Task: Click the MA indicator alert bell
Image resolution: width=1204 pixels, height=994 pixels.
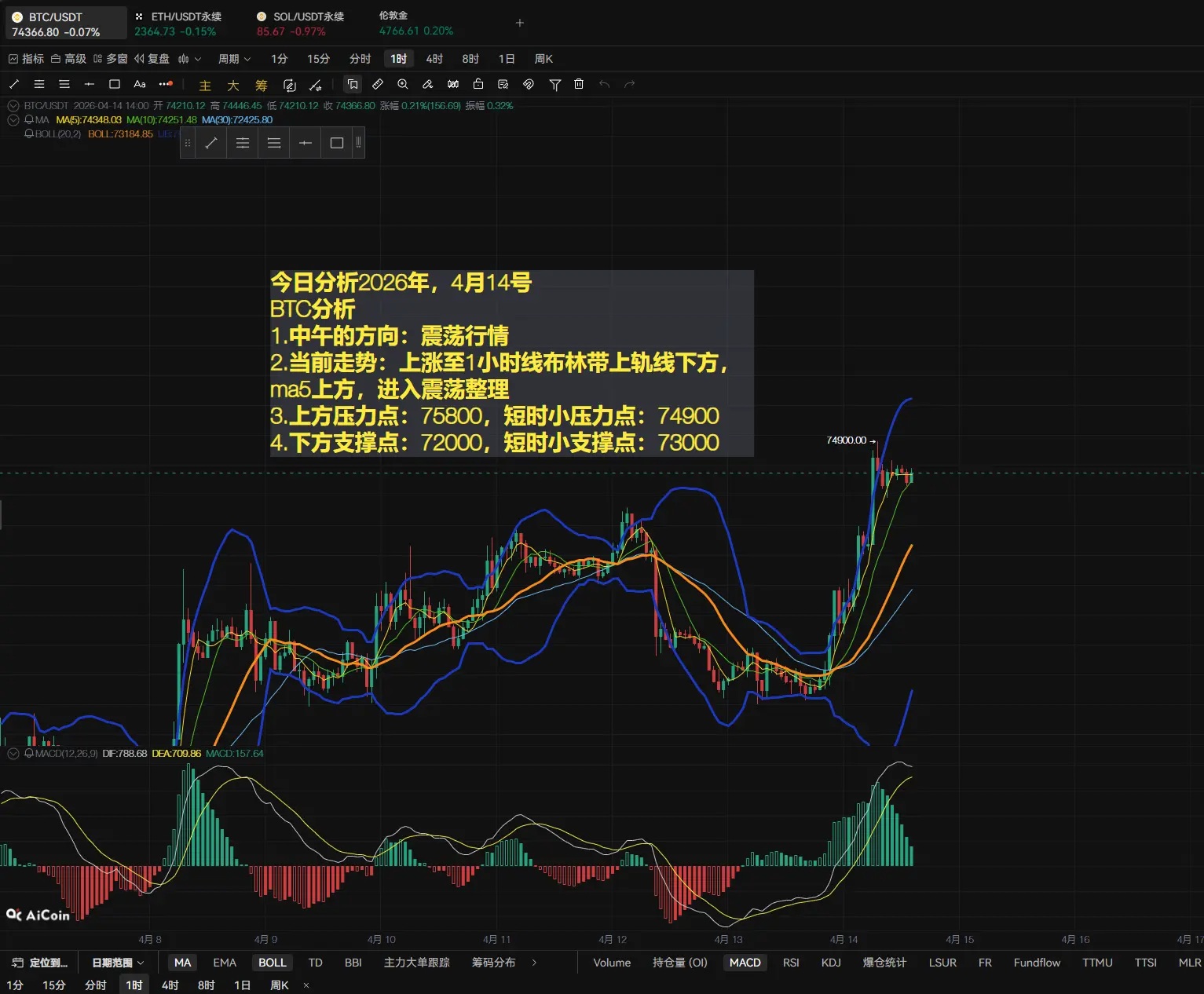Action: coord(29,120)
